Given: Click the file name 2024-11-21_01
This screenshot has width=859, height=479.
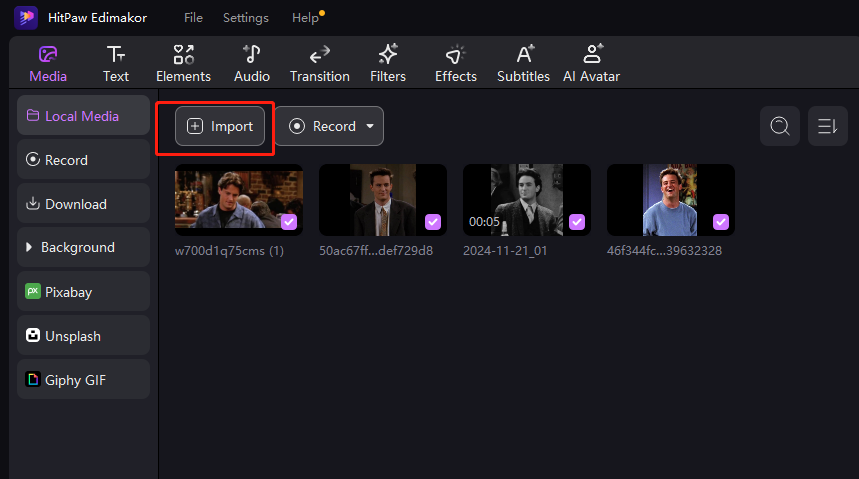Looking at the screenshot, I should click(505, 251).
